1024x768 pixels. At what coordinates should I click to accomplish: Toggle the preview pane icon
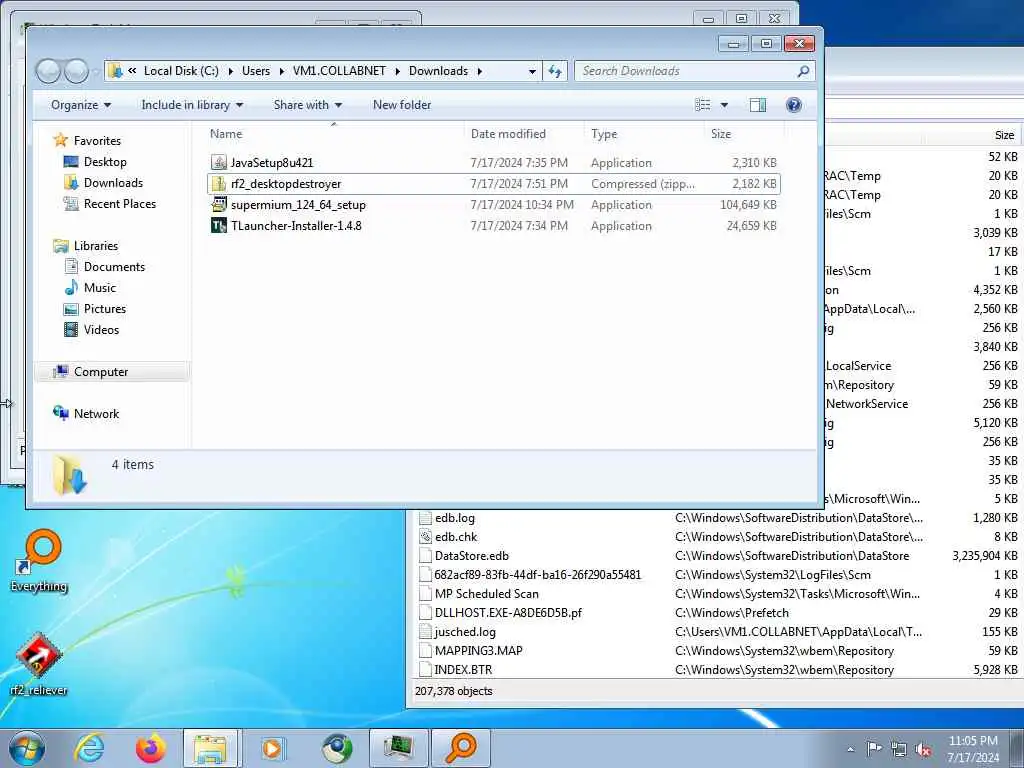pos(758,105)
